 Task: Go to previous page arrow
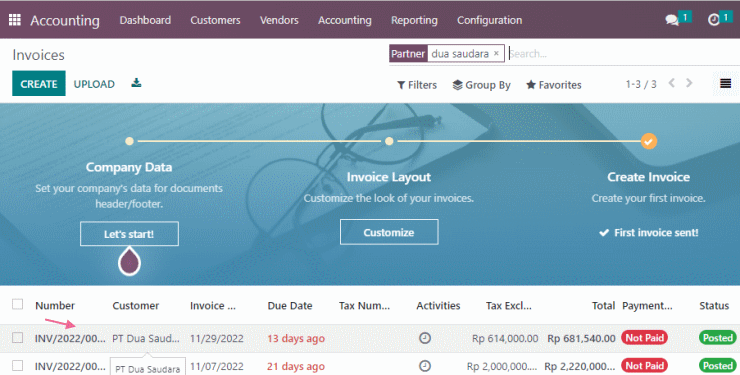click(672, 83)
